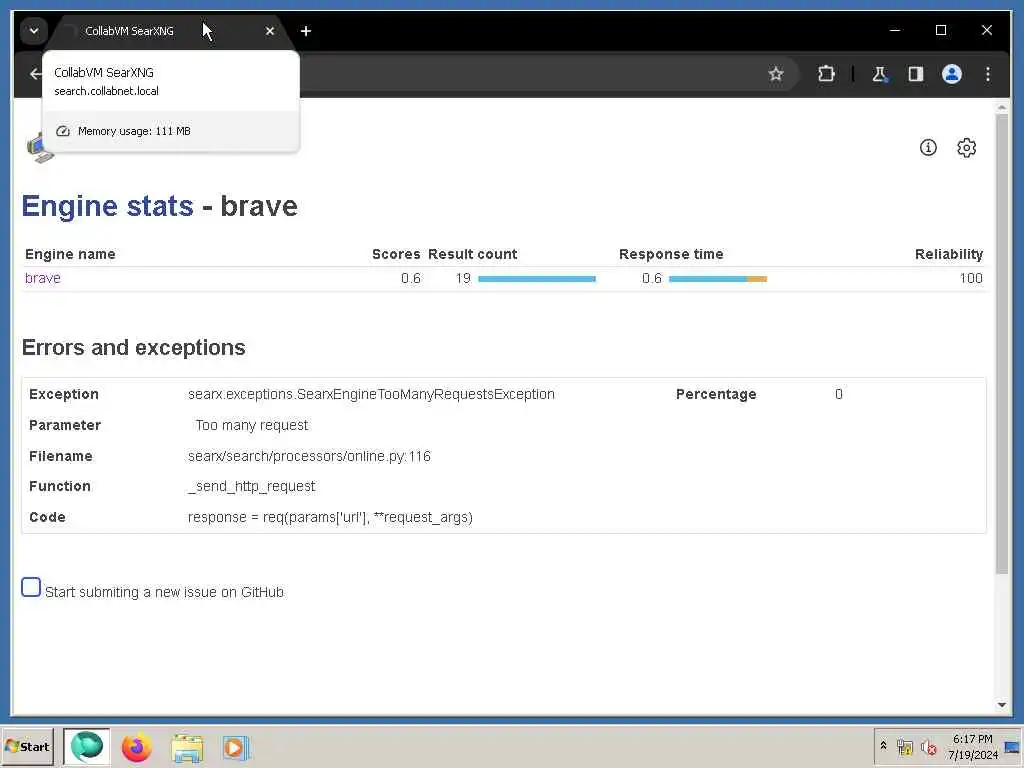Click the Result count column header
Screen dimensions: 1024x768
coord(472,254)
